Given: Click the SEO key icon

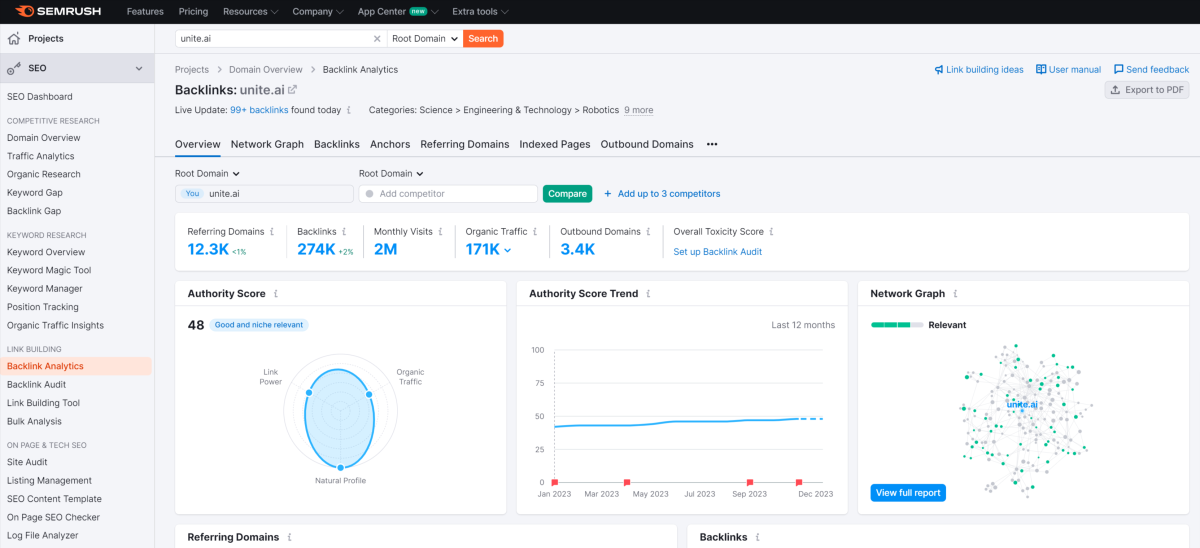Looking at the screenshot, I should pos(14,68).
